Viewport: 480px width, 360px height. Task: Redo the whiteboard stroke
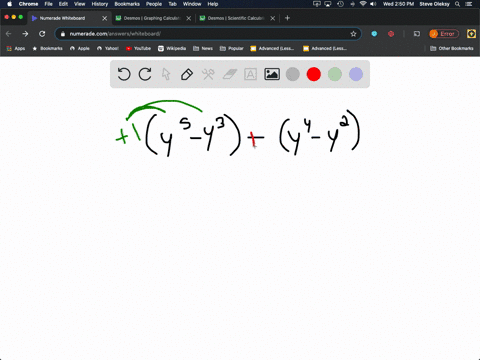click(145, 74)
